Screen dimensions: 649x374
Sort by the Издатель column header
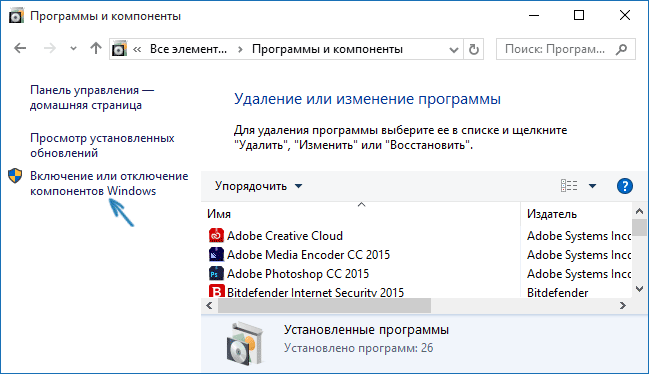tap(552, 214)
